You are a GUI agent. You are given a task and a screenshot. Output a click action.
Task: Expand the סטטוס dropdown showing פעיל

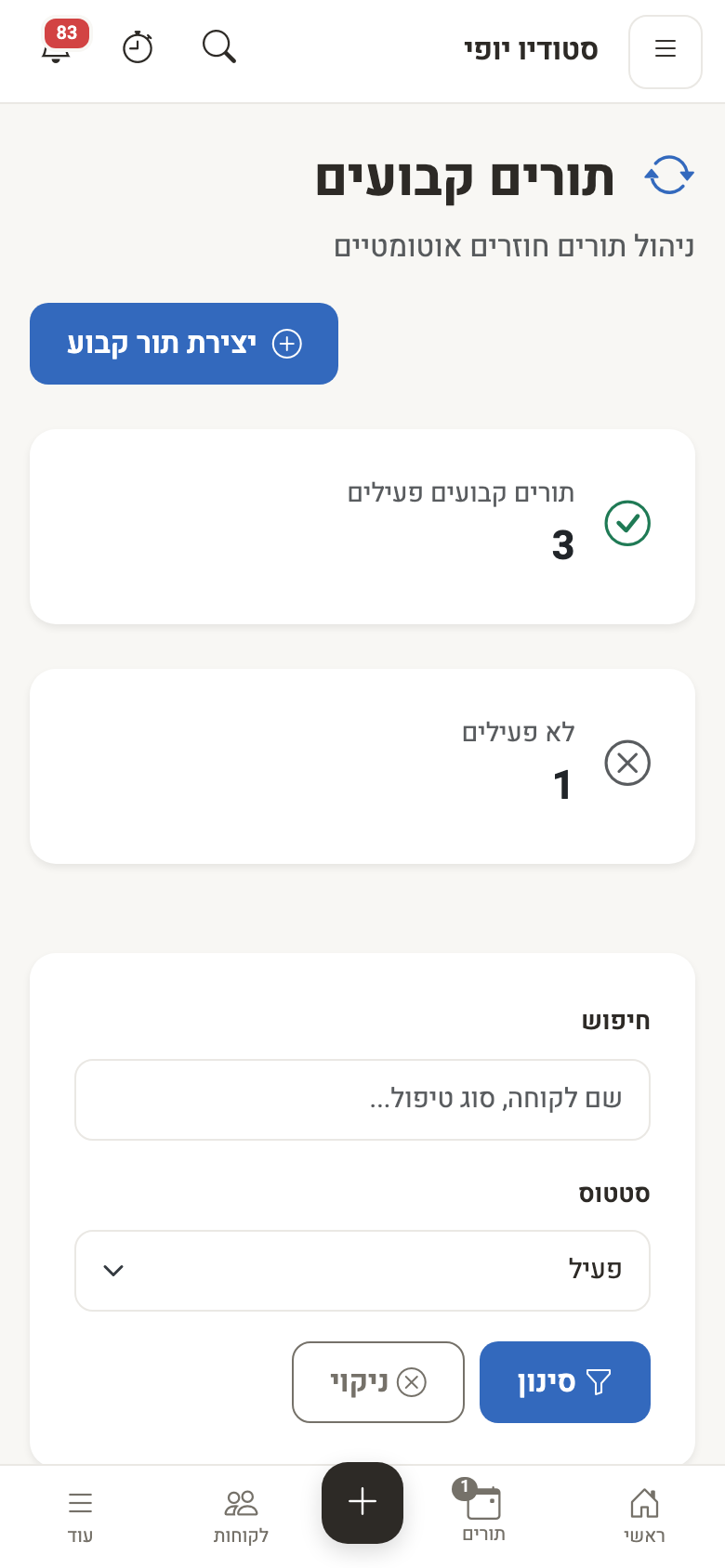coord(362,1271)
